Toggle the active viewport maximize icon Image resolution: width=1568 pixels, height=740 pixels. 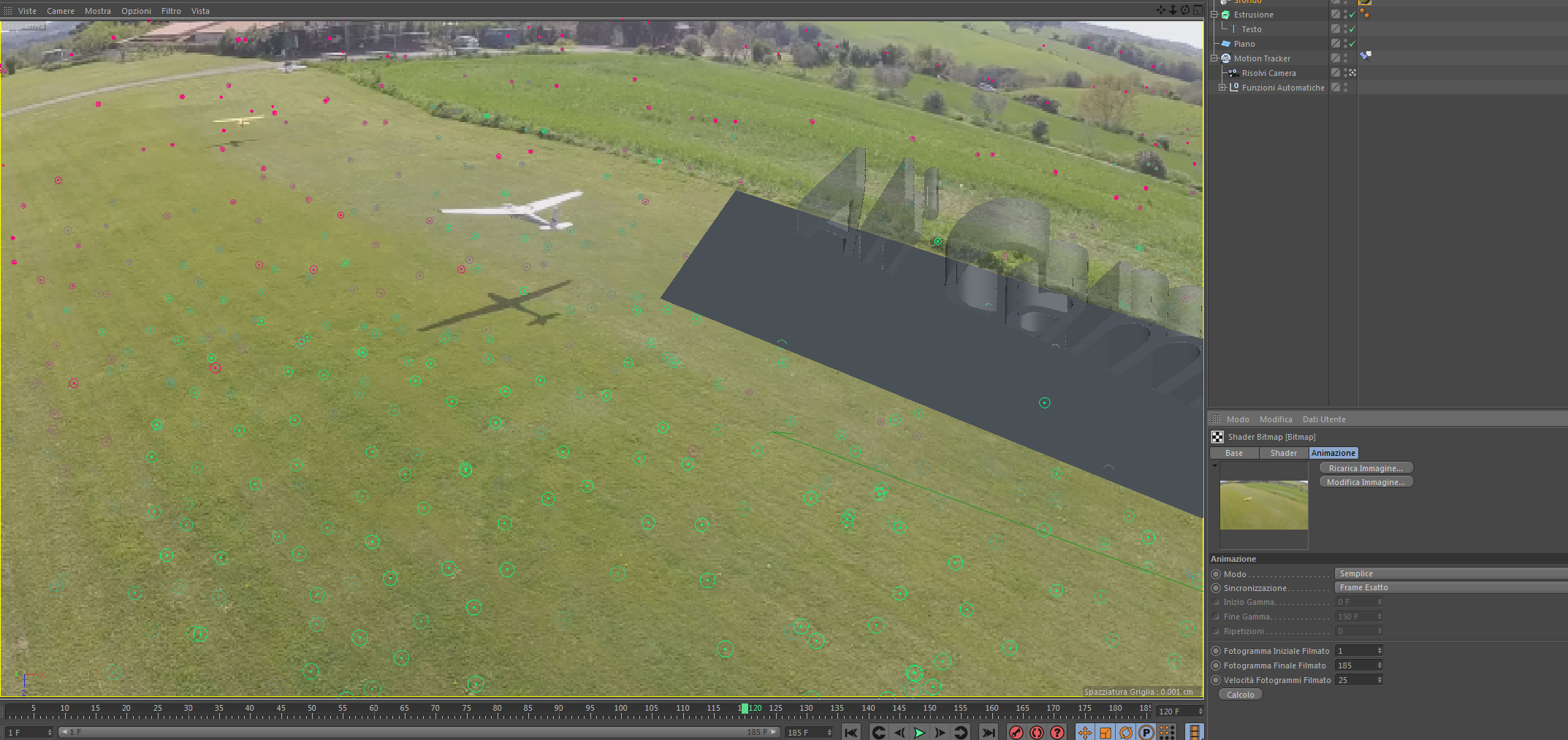coord(1197,10)
